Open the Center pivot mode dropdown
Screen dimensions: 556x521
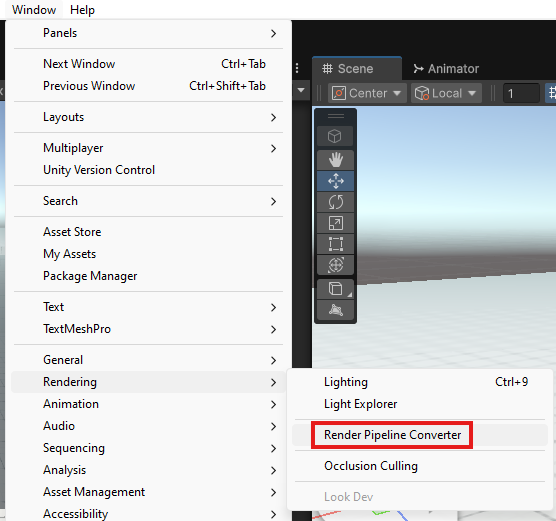point(367,93)
